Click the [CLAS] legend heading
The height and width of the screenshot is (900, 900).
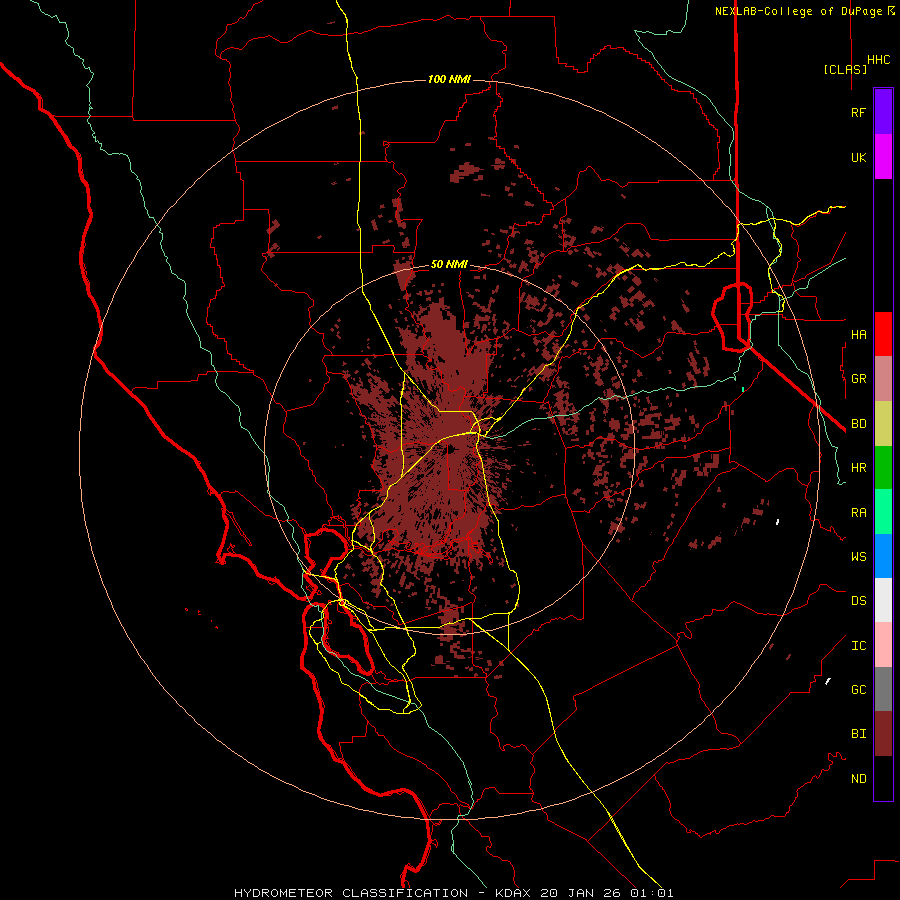pyautogui.click(x=845, y=69)
